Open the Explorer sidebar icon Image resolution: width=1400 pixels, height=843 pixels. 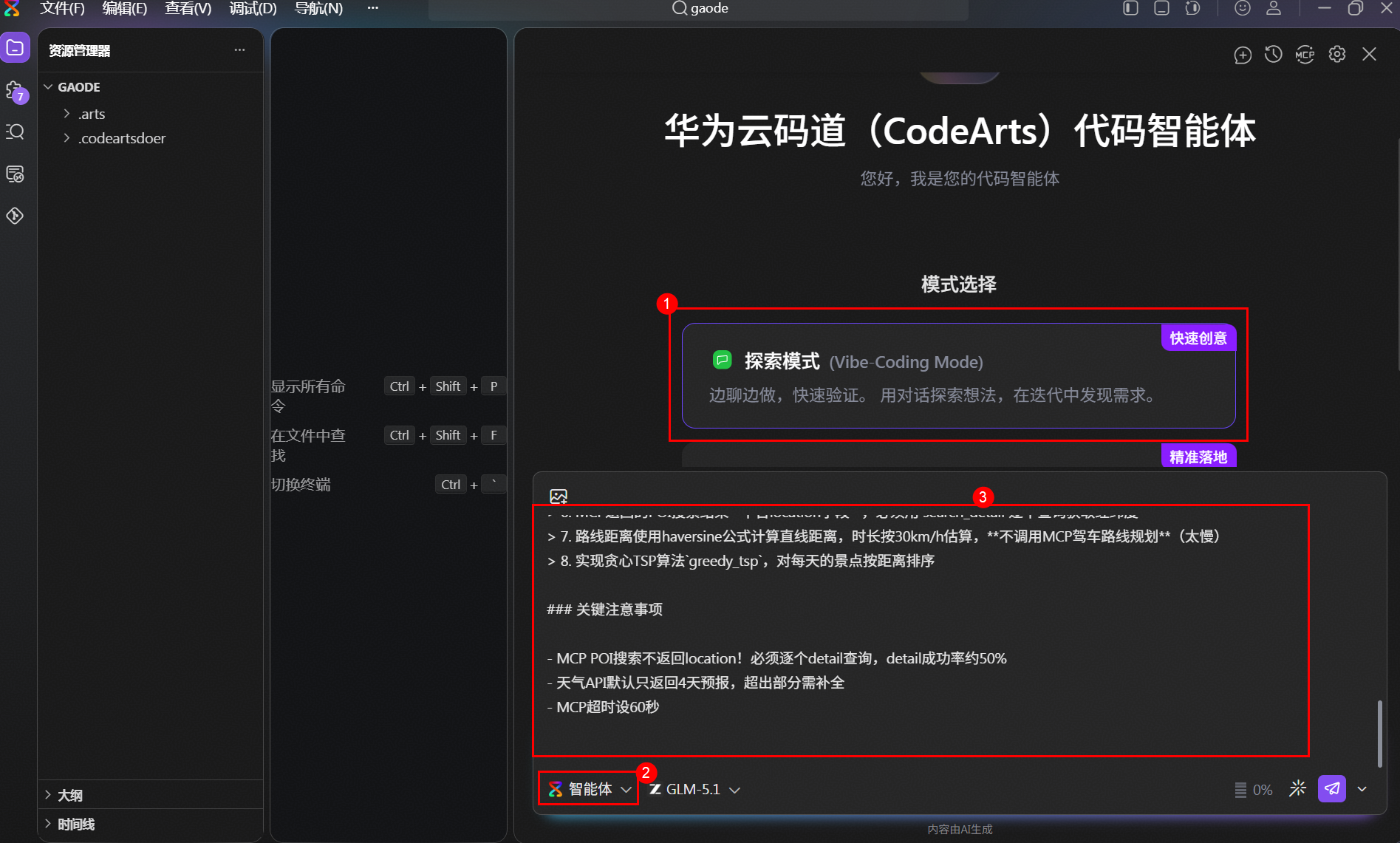(x=16, y=48)
